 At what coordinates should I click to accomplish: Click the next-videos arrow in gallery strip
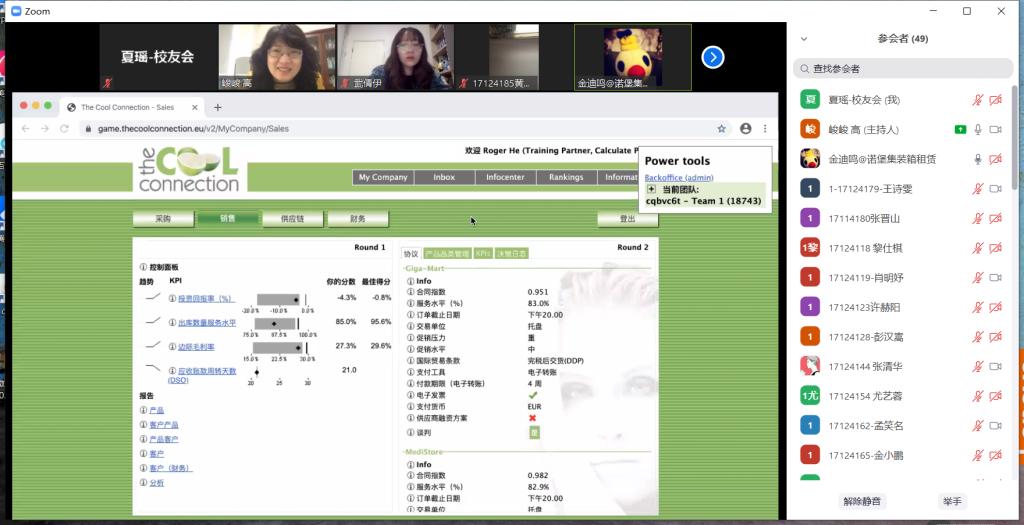pyautogui.click(x=712, y=57)
